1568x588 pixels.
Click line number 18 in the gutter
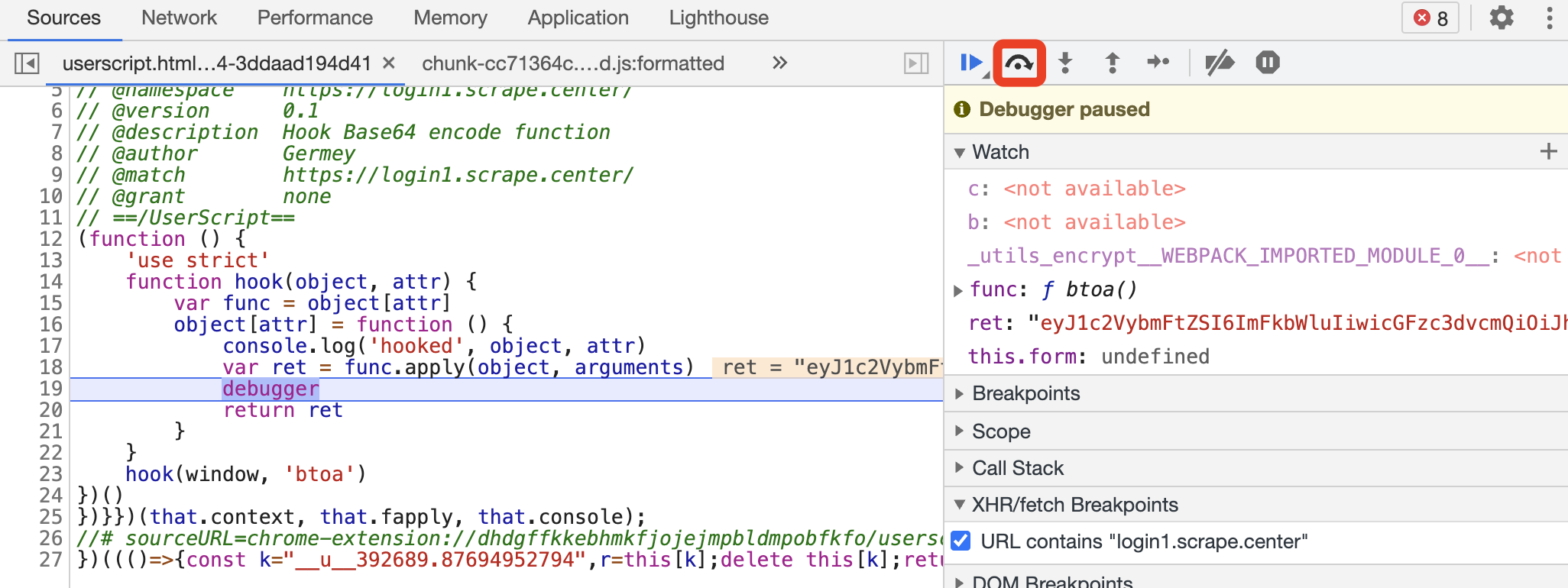click(x=51, y=367)
